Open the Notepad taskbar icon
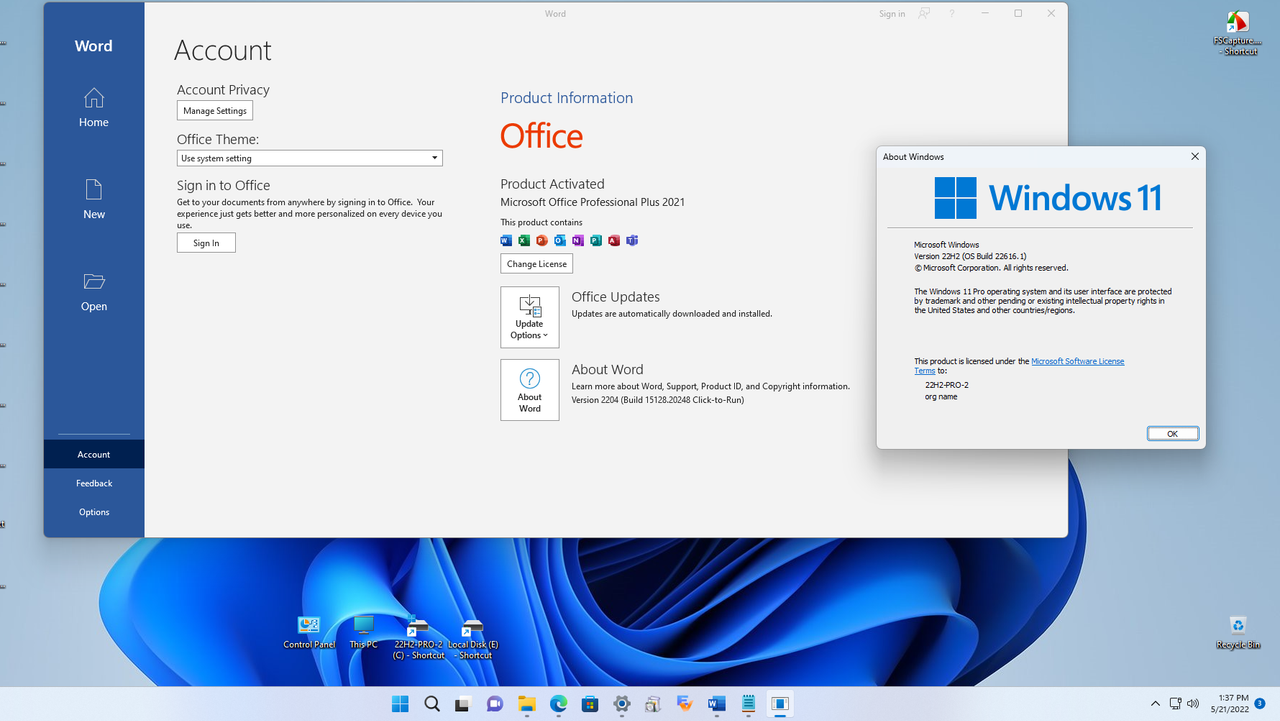Viewport: 1280px width, 721px height. pyautogui.click(x=748, y=704)
